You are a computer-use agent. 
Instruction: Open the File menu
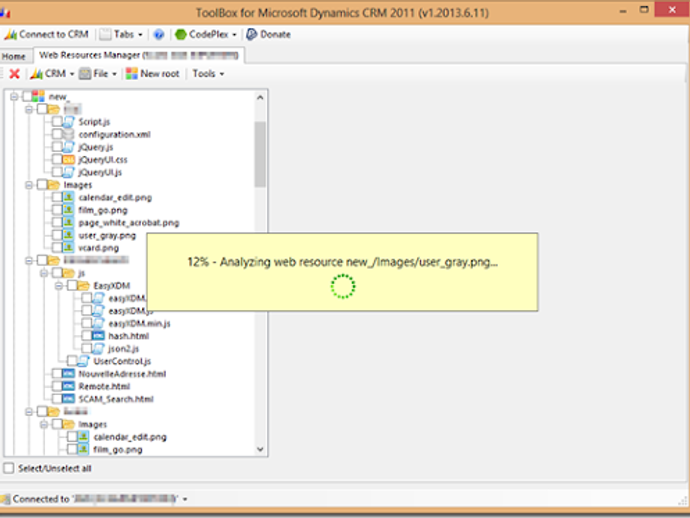click(98, 73)
